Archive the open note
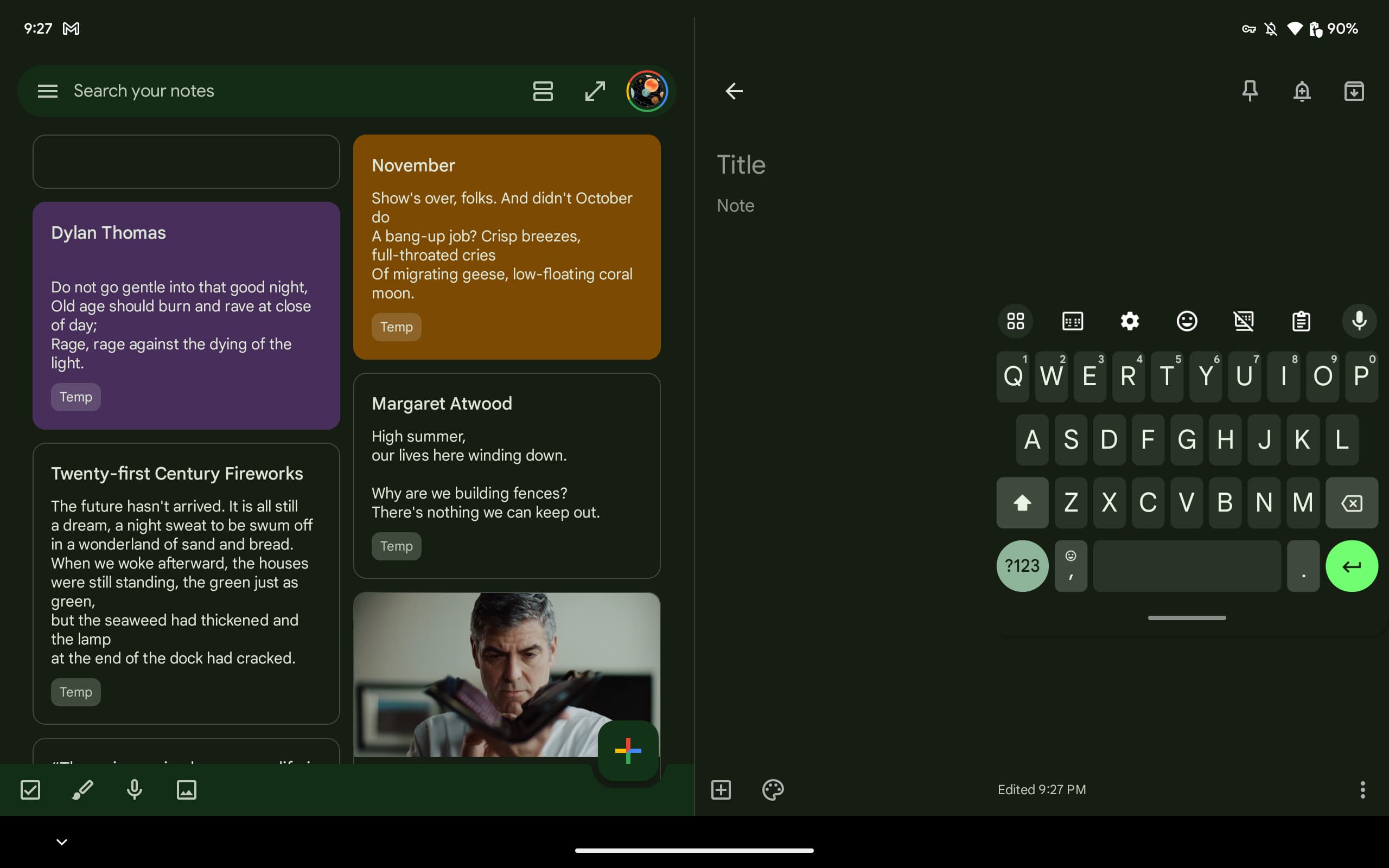 (x=1354, y=91)
